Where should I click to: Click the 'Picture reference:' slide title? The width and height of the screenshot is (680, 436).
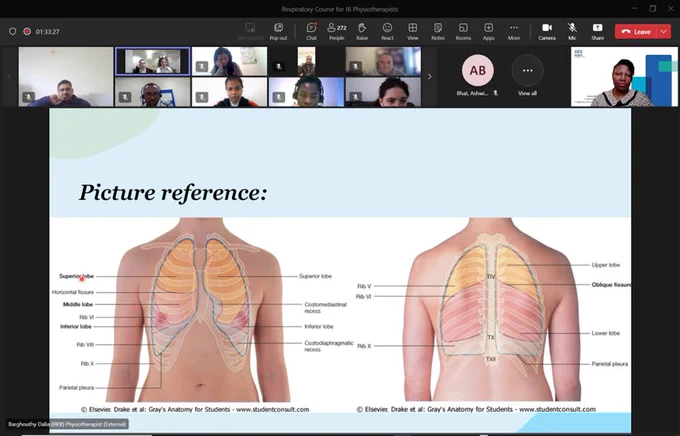pos(173,193)
